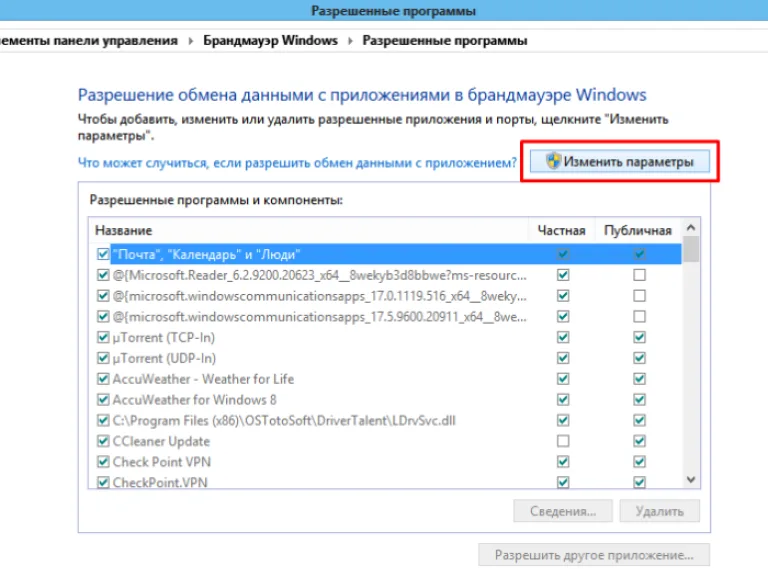The image size is (768, 577).
Task: Click the Удалить button
Action: click(x=659, y=511)
